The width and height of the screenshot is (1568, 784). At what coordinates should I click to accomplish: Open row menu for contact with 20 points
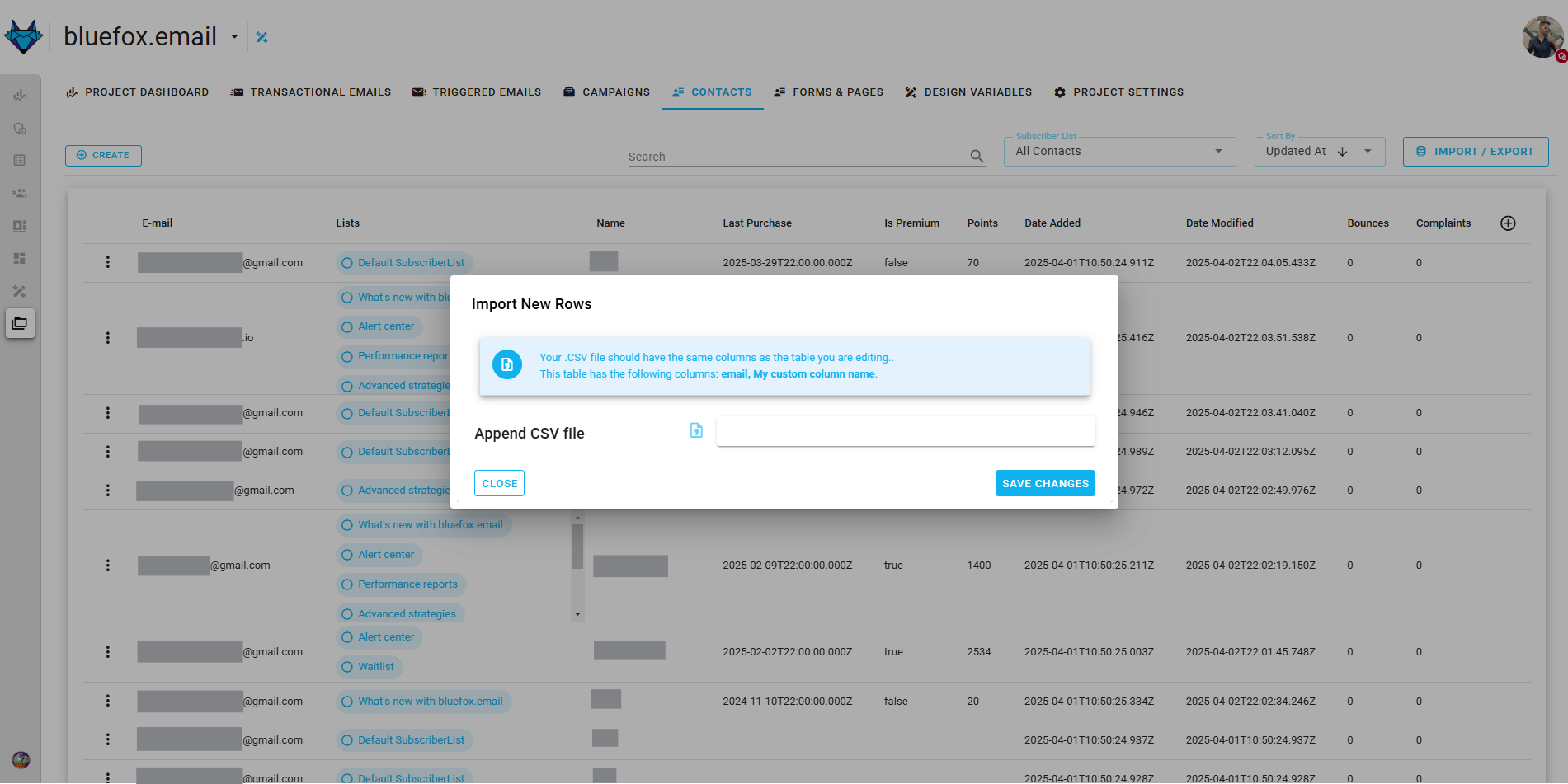[107, 701]
